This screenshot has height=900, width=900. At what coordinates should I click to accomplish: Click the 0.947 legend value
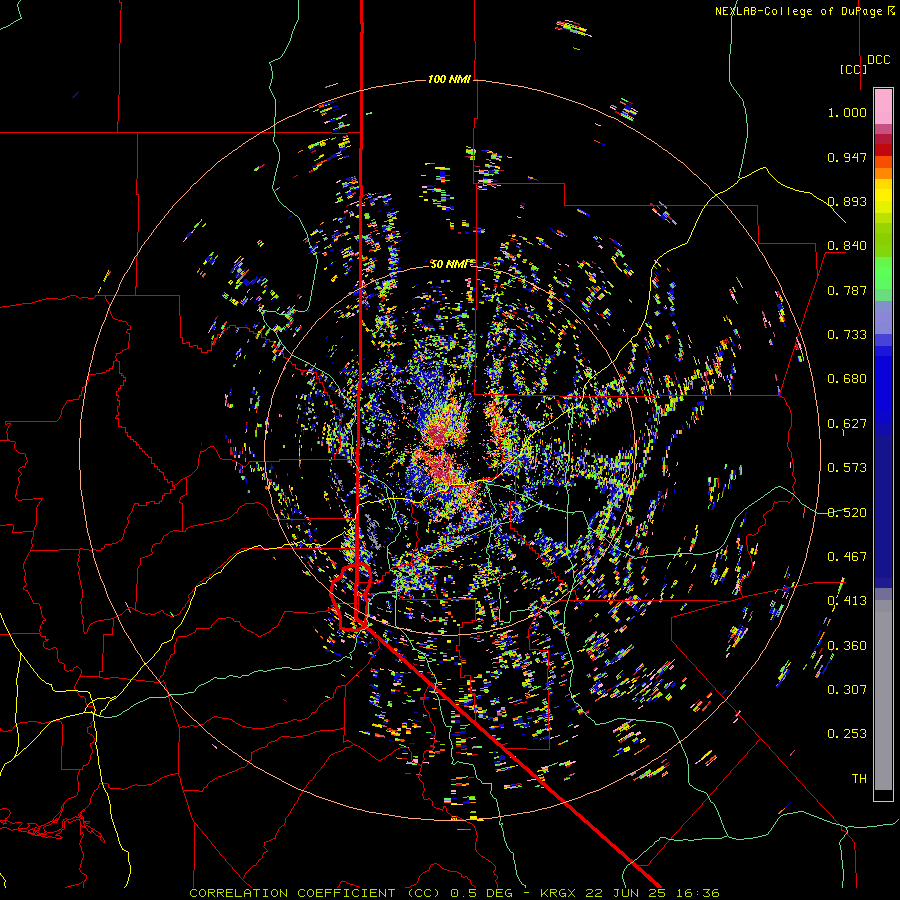point(847,157)
